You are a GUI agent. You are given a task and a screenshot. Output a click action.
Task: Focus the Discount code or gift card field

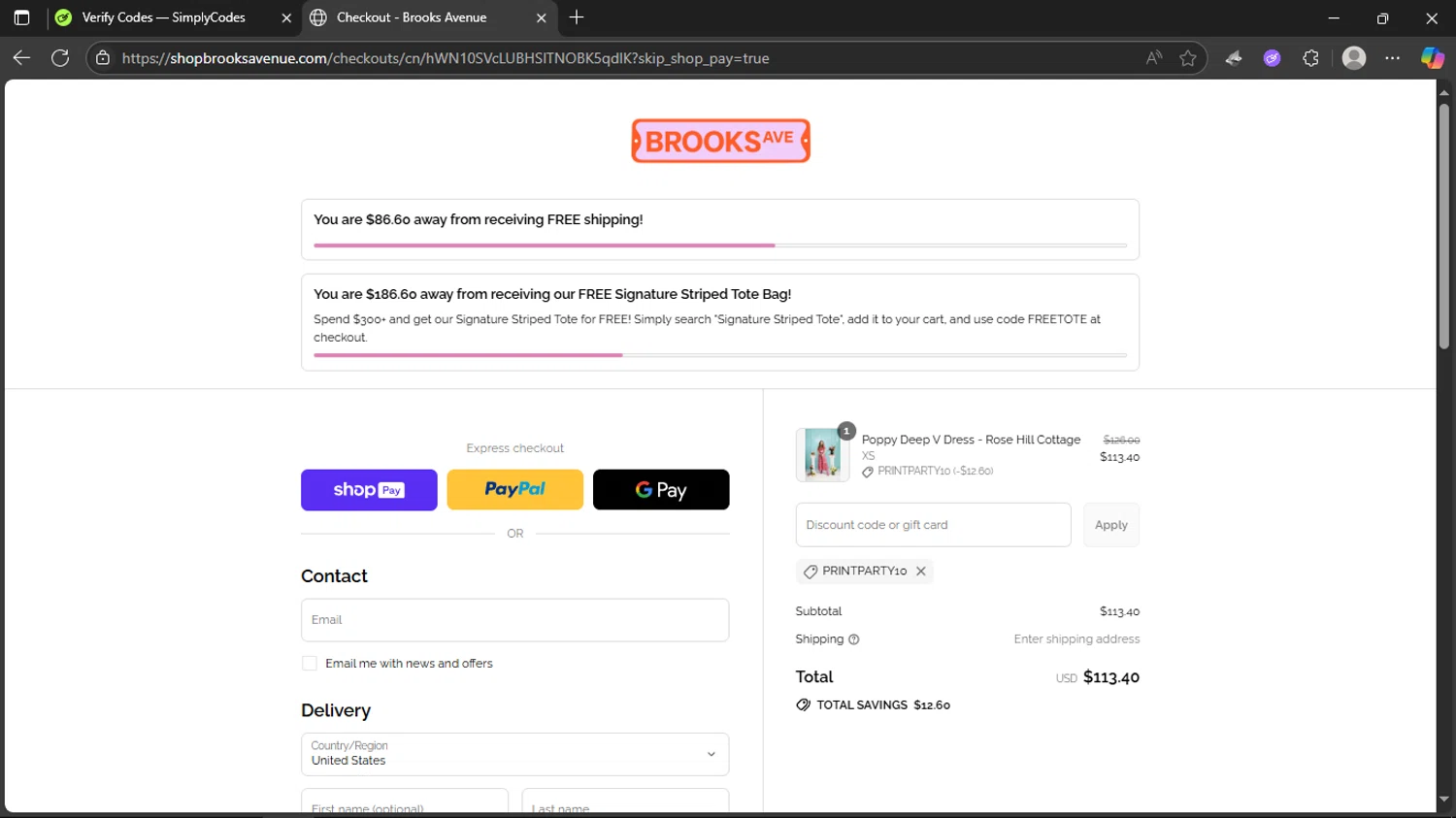coord(934,525)
